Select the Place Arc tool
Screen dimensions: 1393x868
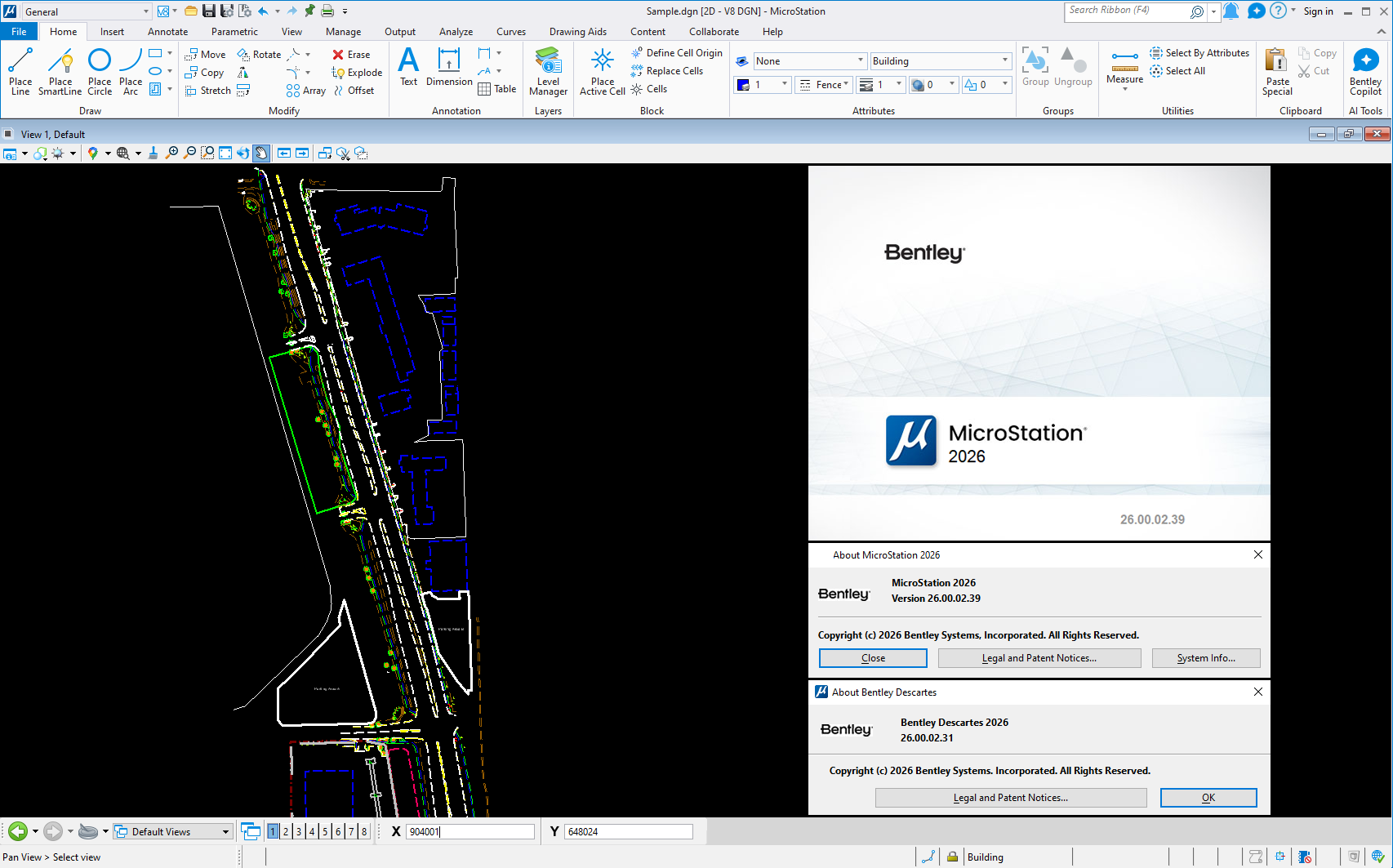[x=131, y=72]
